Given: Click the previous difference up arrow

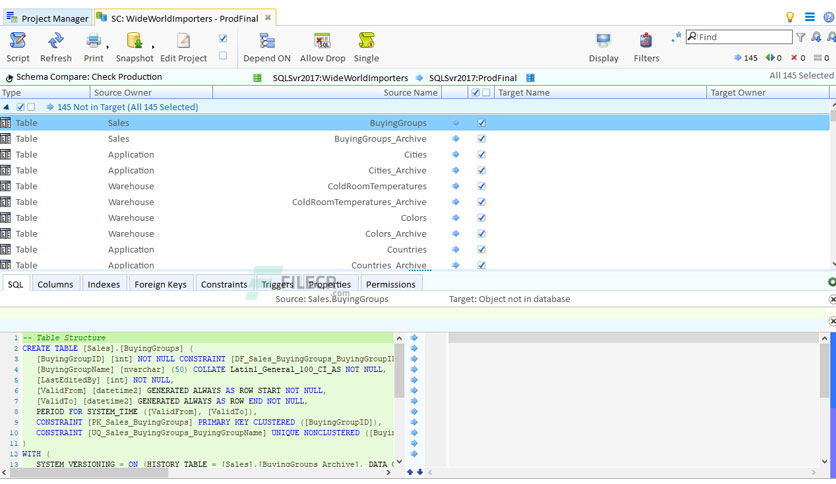Looking at the screenshot, I should click(409, 472).
